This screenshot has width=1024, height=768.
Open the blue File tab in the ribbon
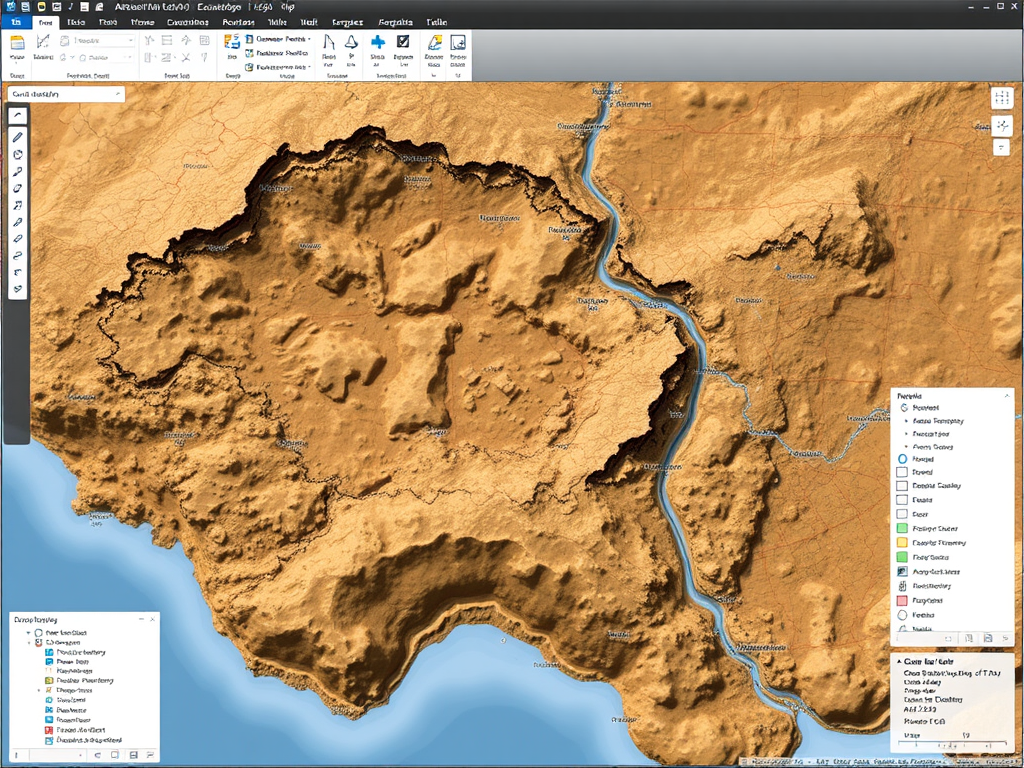(x=14, y=21)
